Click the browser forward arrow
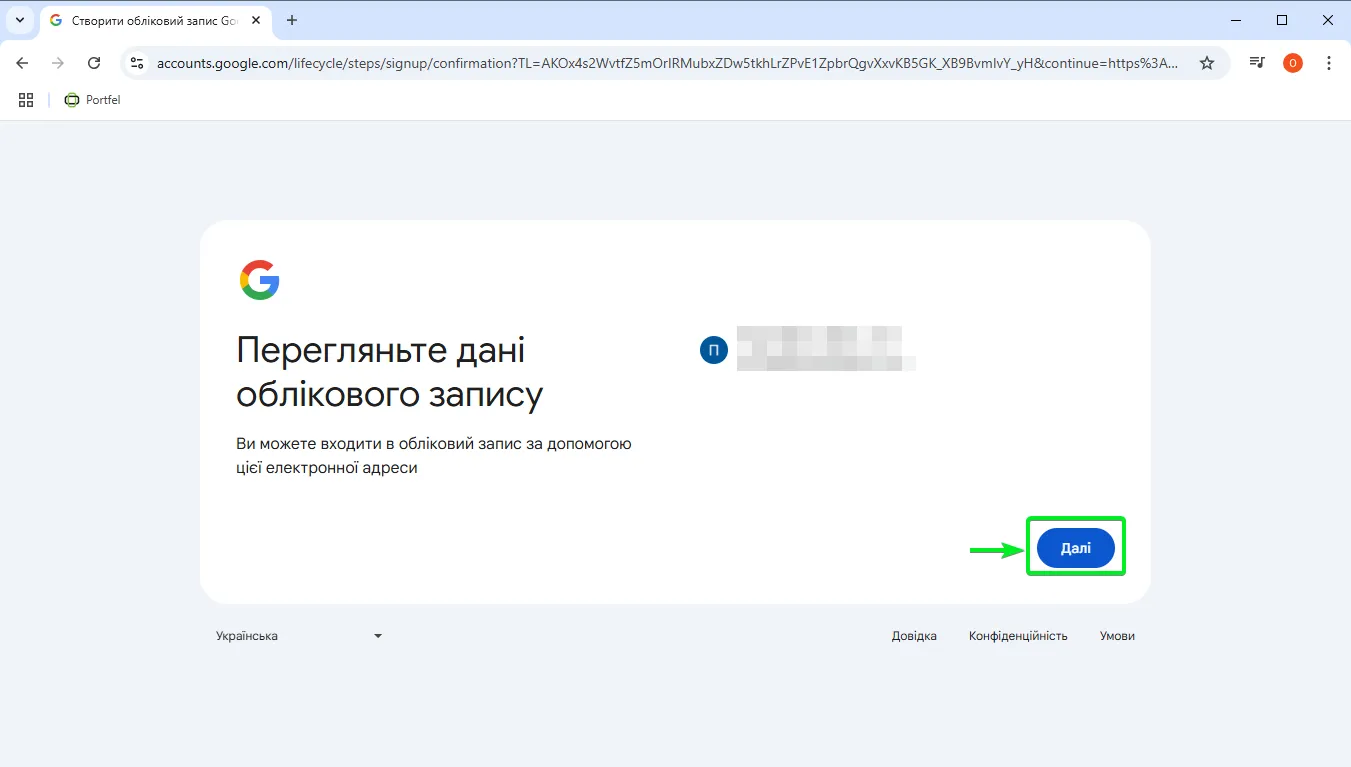Screen dimensions: 1351x767 pos(58,63)
